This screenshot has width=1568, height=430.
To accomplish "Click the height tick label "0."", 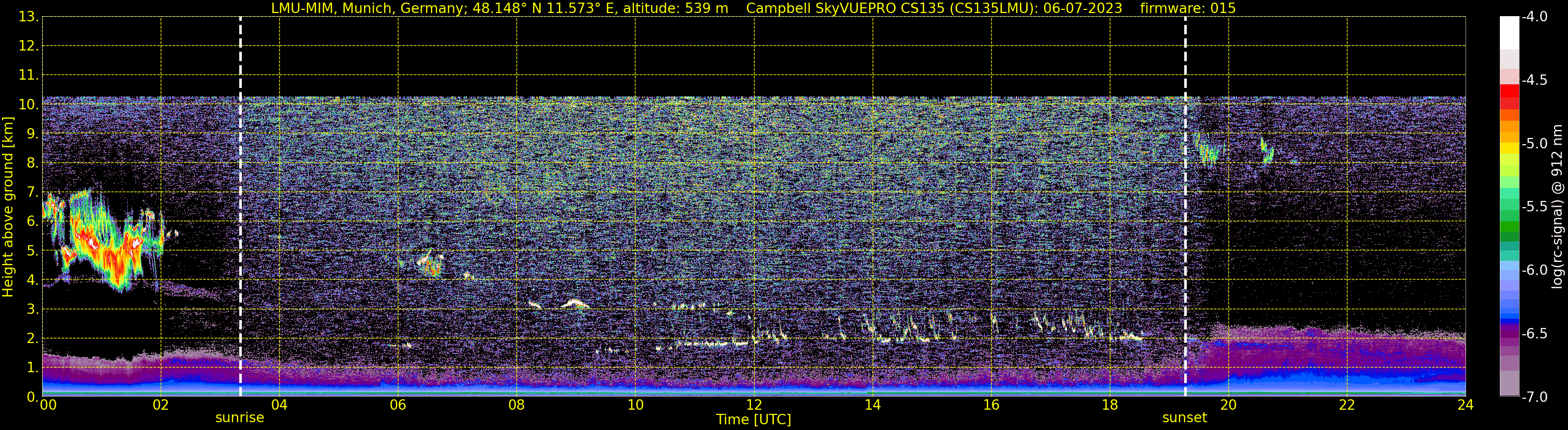I will [x=32, y=397].
